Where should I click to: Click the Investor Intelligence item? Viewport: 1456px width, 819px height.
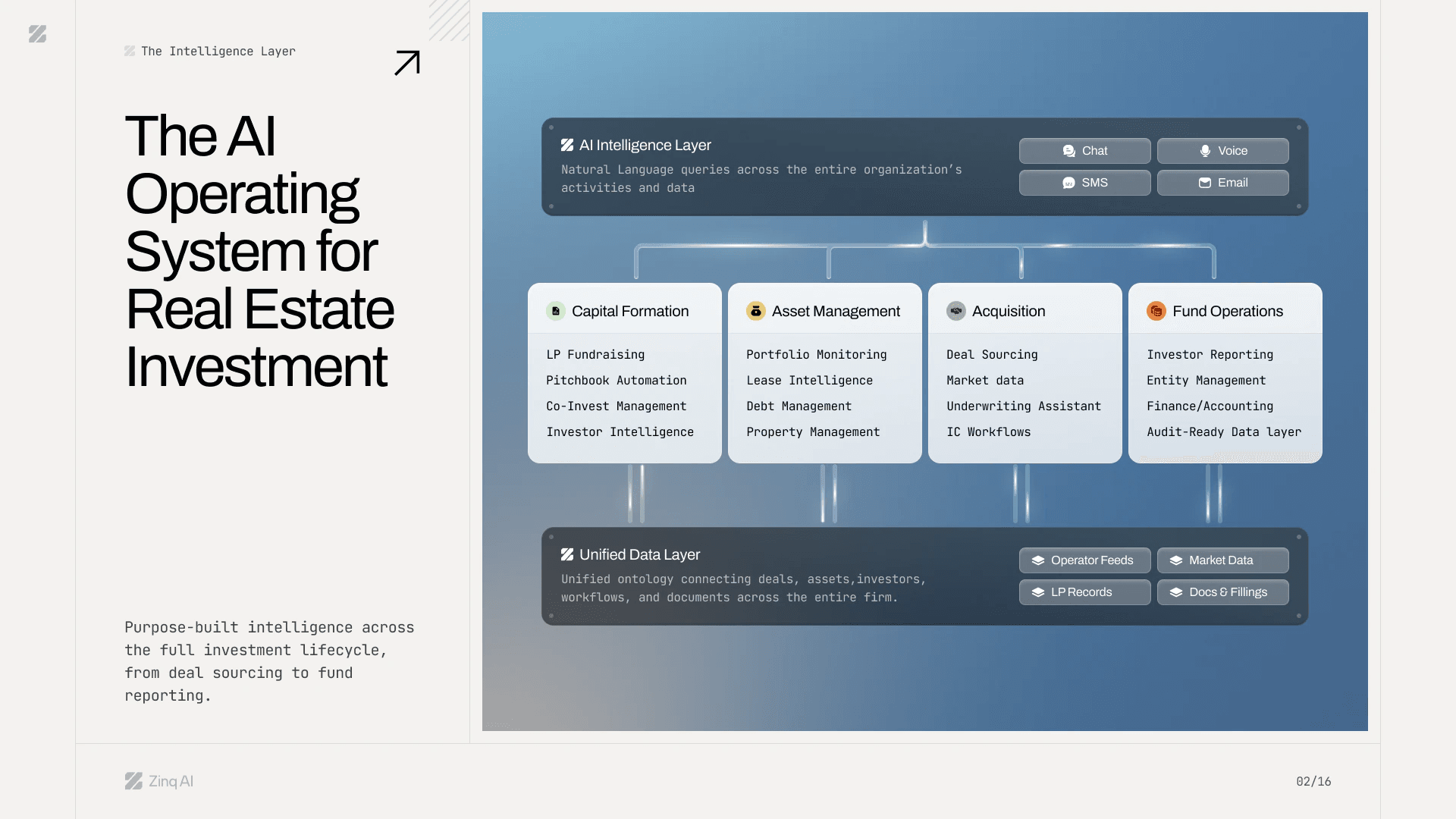(x=620, y=432)
